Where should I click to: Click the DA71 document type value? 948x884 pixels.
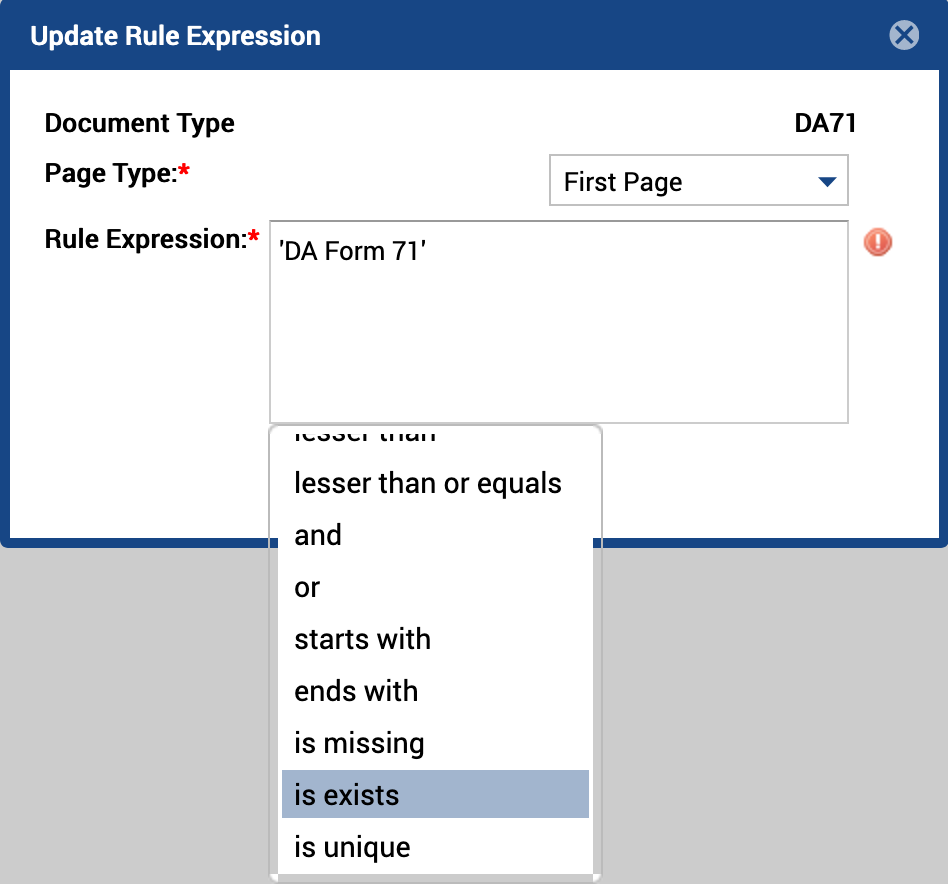tap(825, 123)
